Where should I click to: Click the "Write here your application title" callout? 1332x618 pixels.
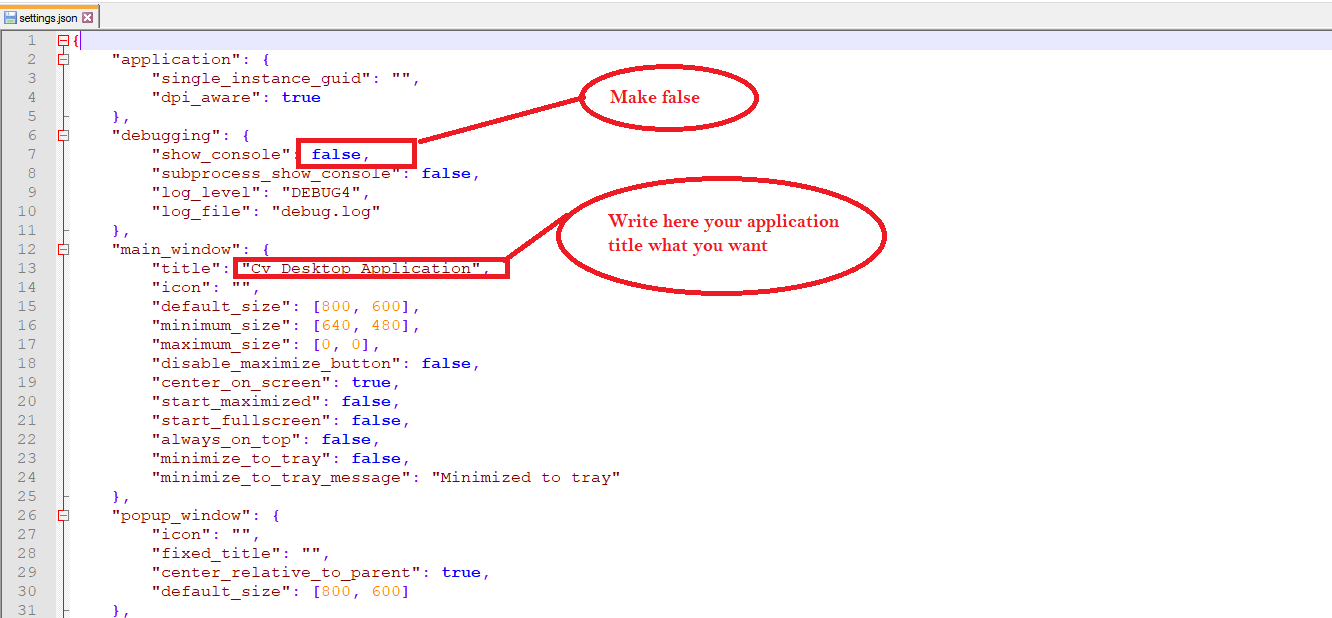click(722, 234)
